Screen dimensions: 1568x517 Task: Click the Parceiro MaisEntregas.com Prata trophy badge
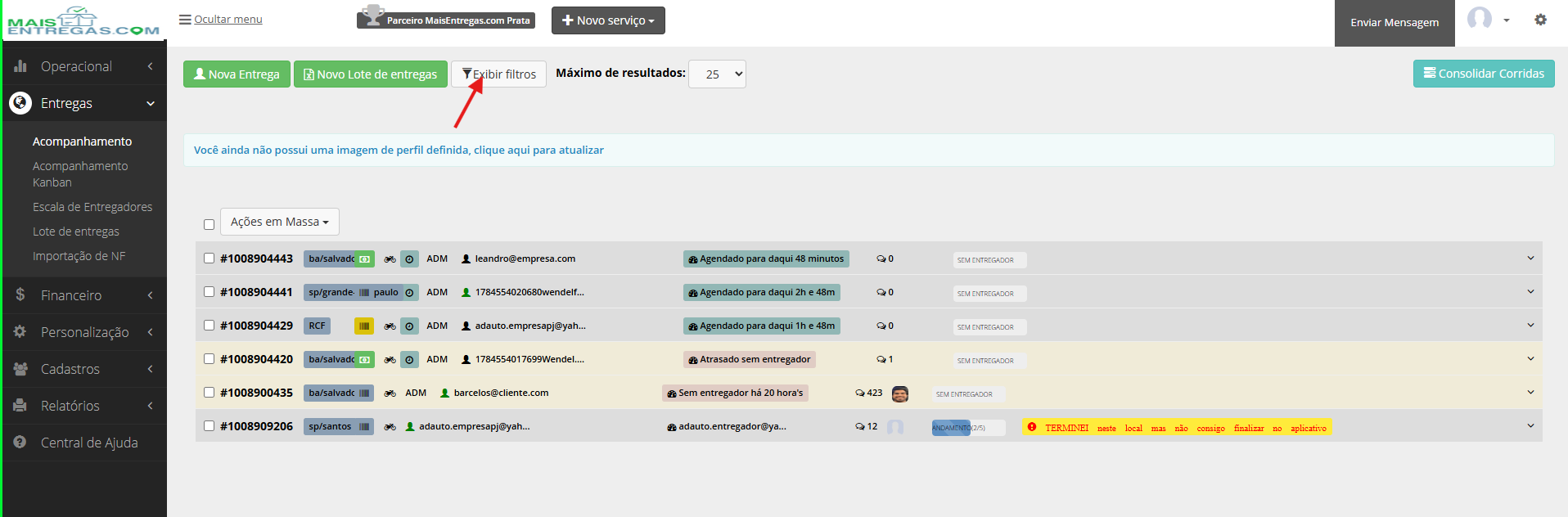pos(446,19)
